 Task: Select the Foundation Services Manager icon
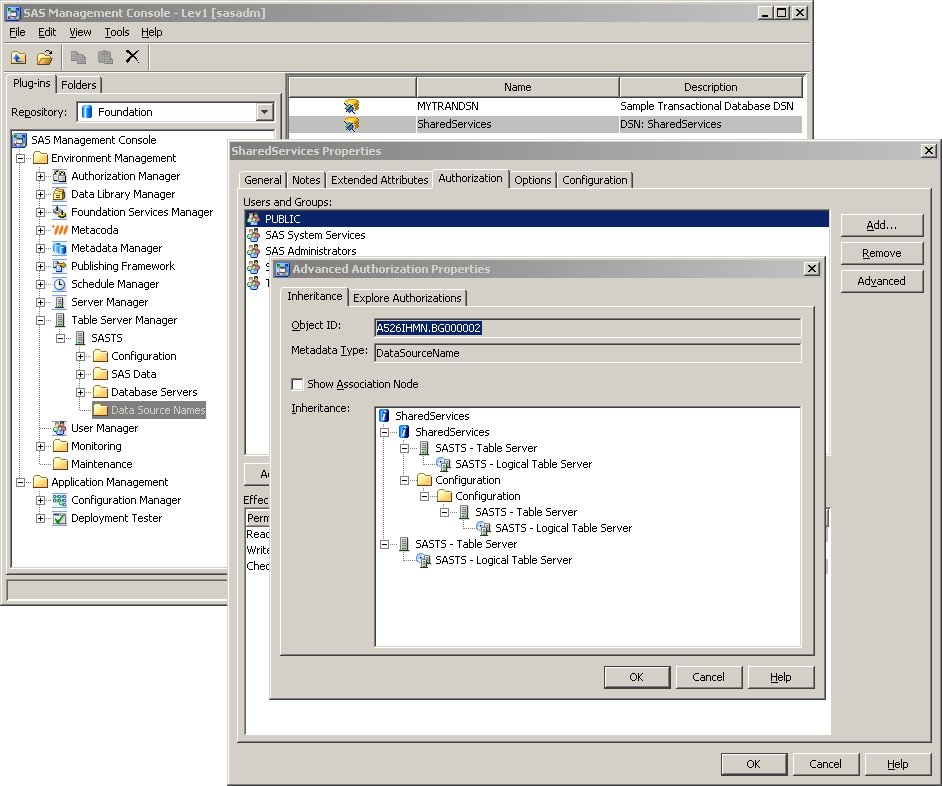point(59,212)
